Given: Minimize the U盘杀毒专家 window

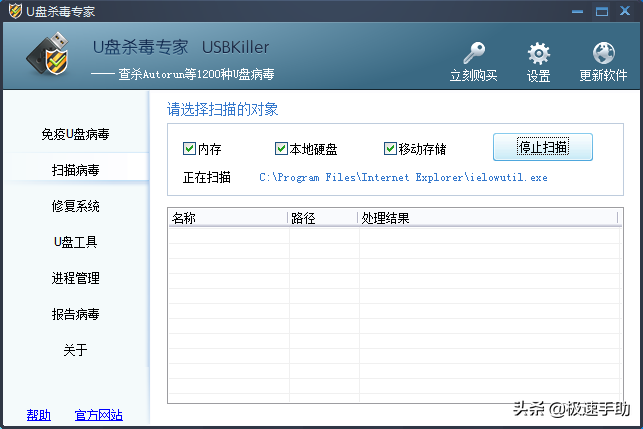Looking at the screenshot, I should coord(577,11).
